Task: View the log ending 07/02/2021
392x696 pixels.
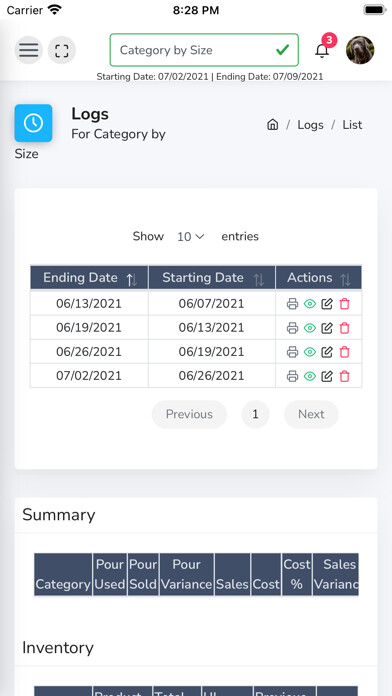Action: 310,376
